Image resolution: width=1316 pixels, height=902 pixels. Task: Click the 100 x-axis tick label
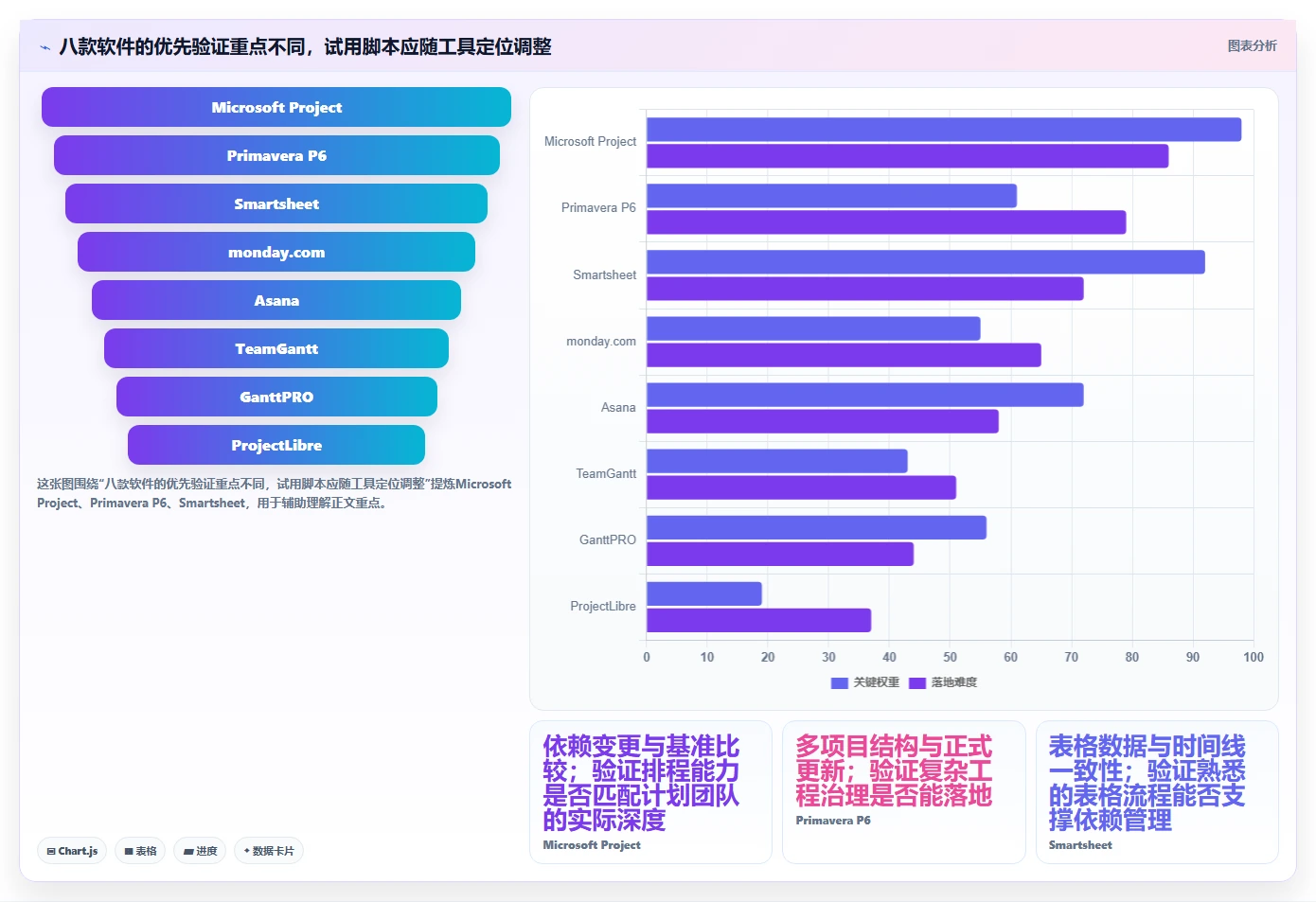[1254, 657]
